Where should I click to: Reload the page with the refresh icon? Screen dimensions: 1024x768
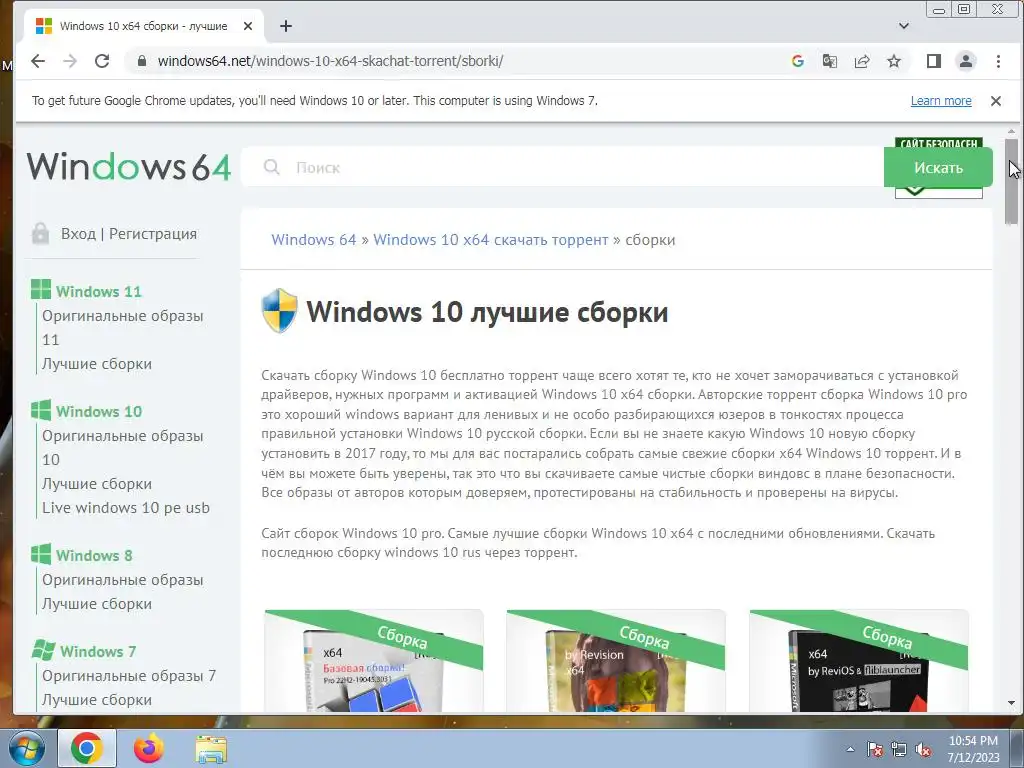tap(102, 61)
